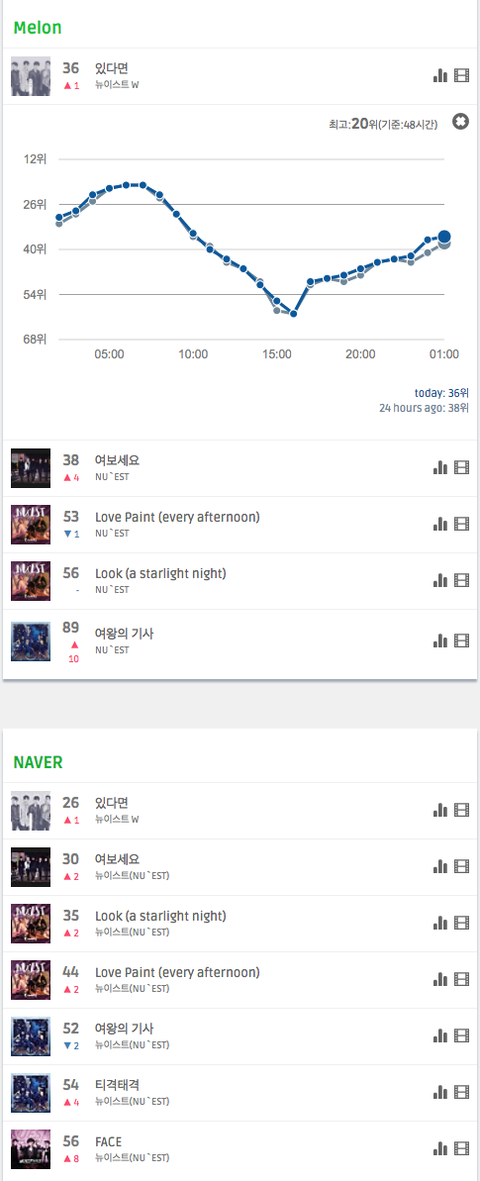Select the lowest data point on rank chart

pyautogui.click(x=293, y=313)
